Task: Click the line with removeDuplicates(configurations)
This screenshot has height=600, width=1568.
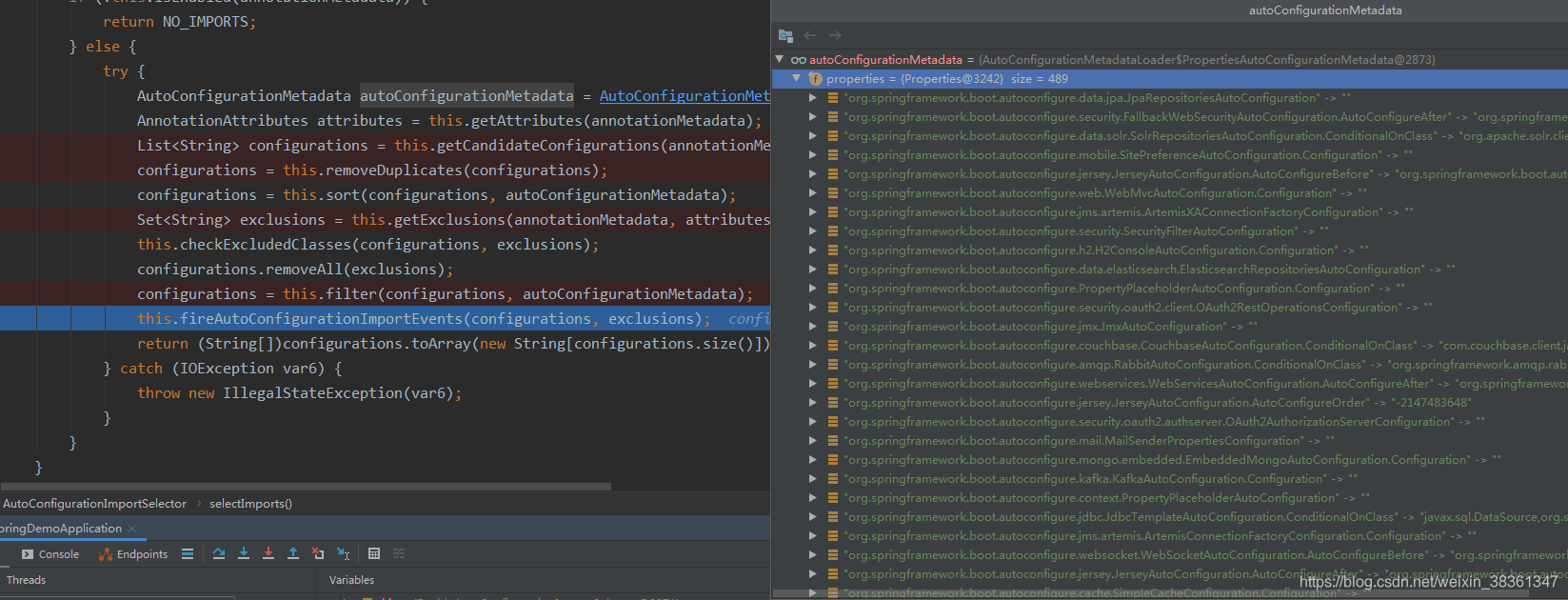Action: point(371,170)
